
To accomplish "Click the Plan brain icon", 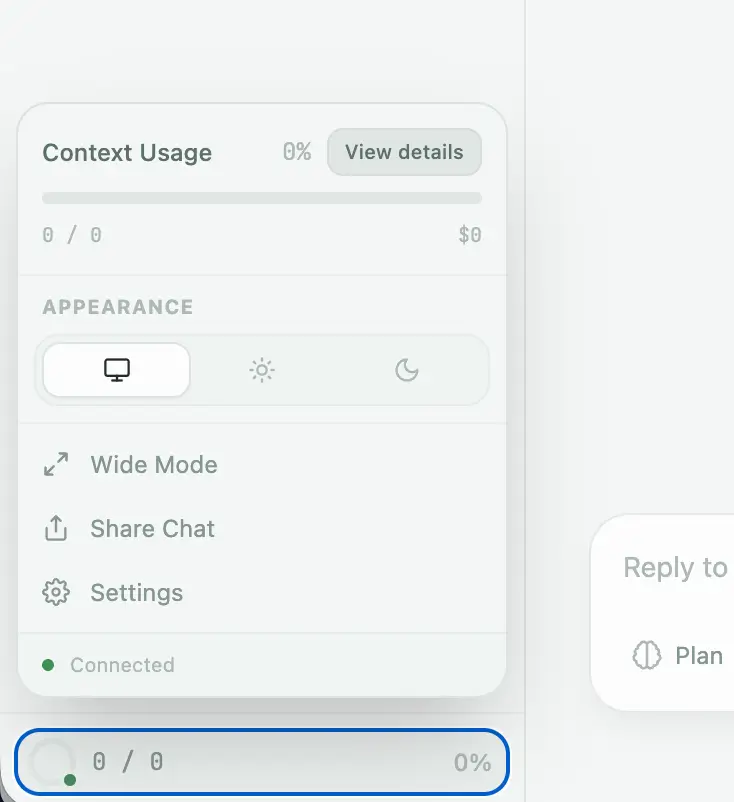I will pyautogui.click(x=647, y=656).
